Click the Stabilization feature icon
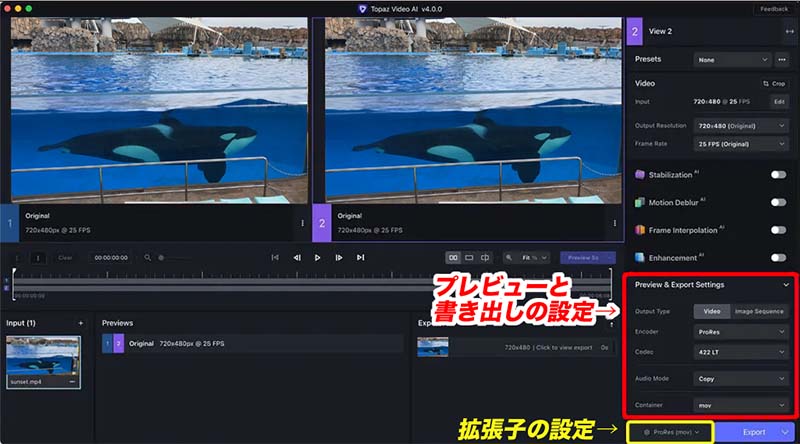This screenshot has height=444, width=800. click(640, 175)
